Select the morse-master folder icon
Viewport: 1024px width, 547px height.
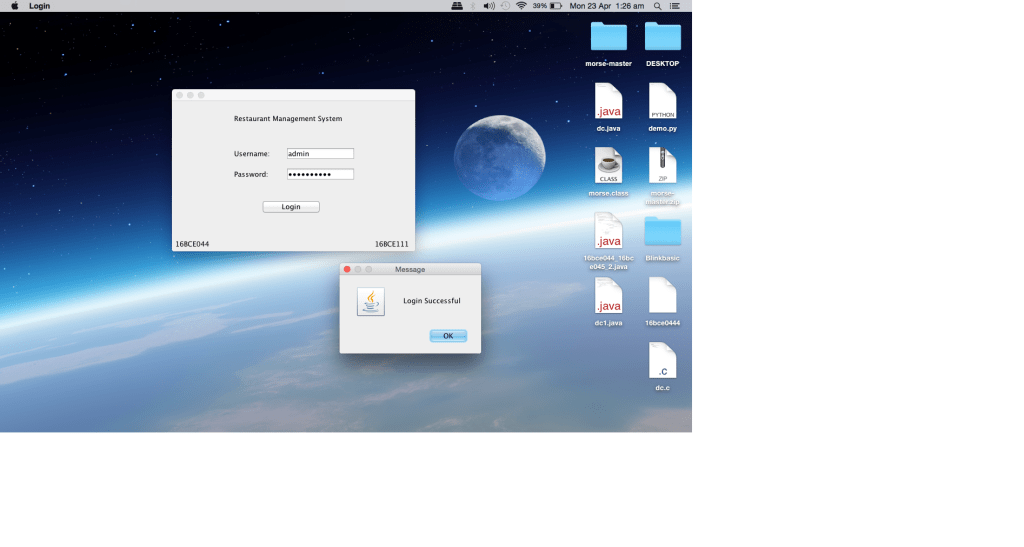pyautogui.click(x=608, y=37)
